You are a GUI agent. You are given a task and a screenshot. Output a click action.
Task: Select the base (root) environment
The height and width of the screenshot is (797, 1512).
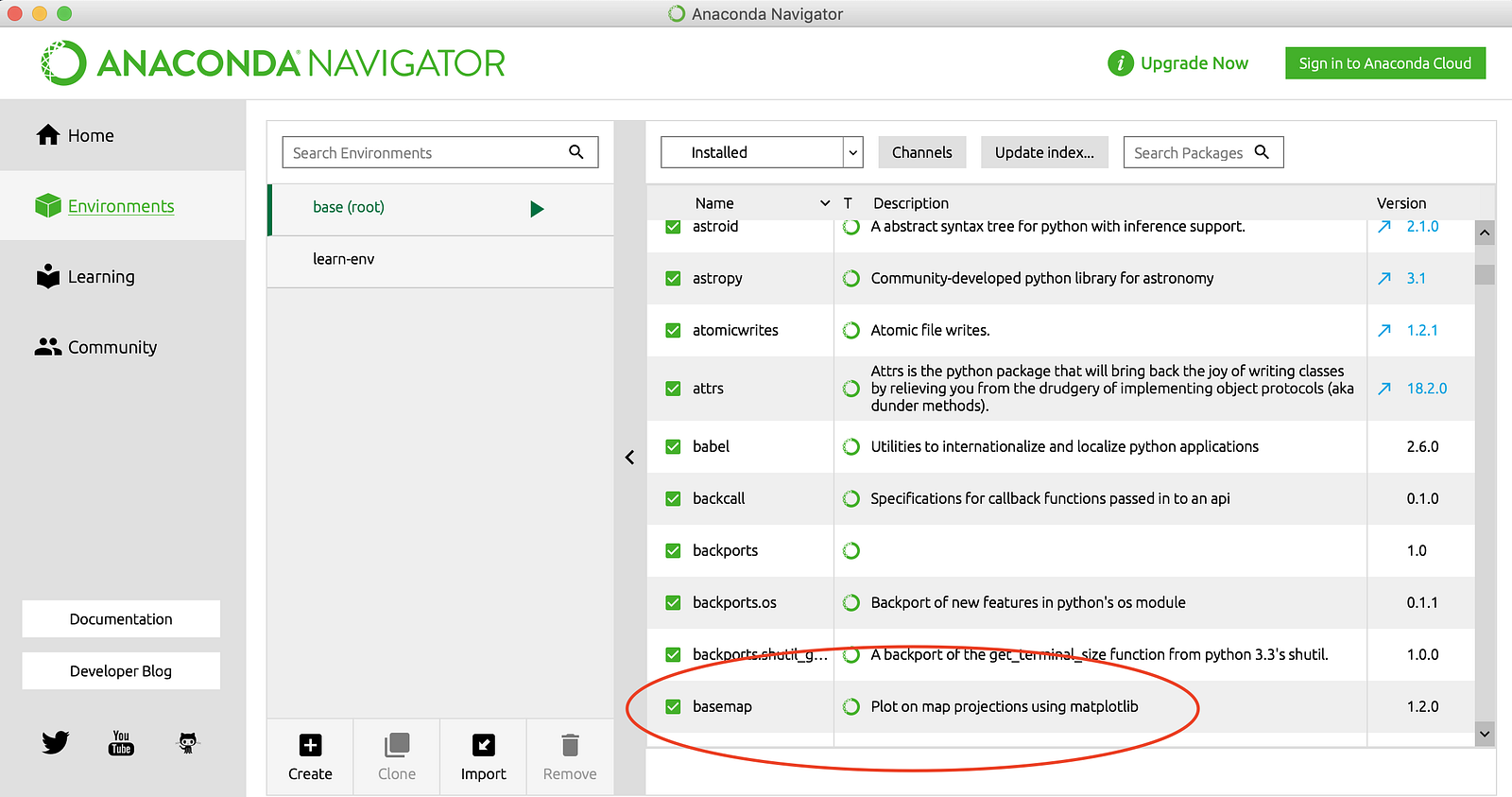[x=440, y=209]
